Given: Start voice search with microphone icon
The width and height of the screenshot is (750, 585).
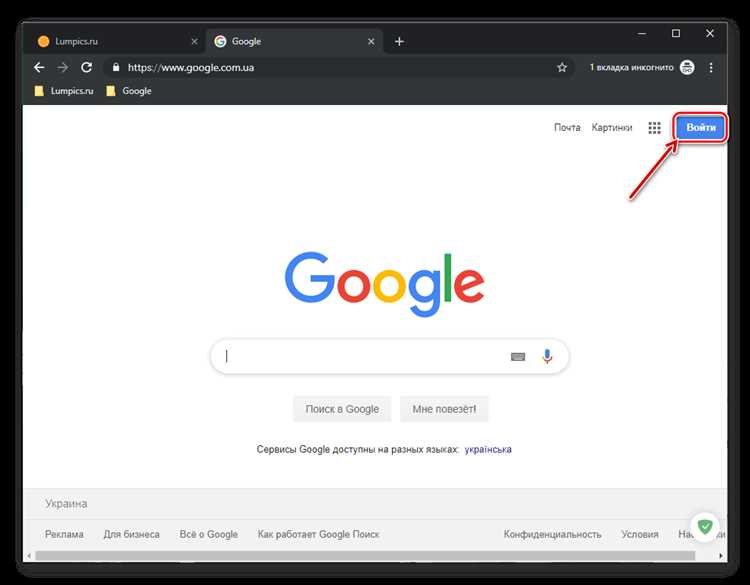Looking at the screenshot, I should pos(547,356).
